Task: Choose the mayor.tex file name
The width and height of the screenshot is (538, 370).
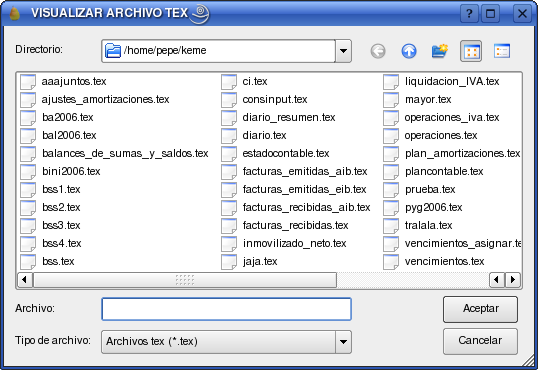Action: coord(428,100)
